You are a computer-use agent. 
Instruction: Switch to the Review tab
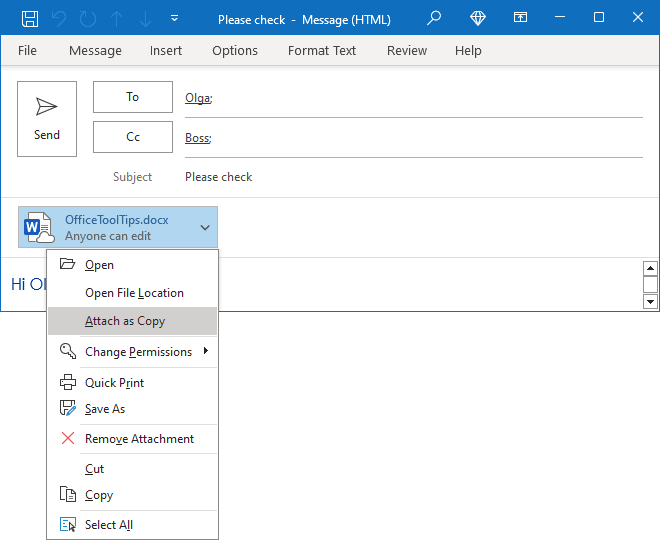click(407, 51)
